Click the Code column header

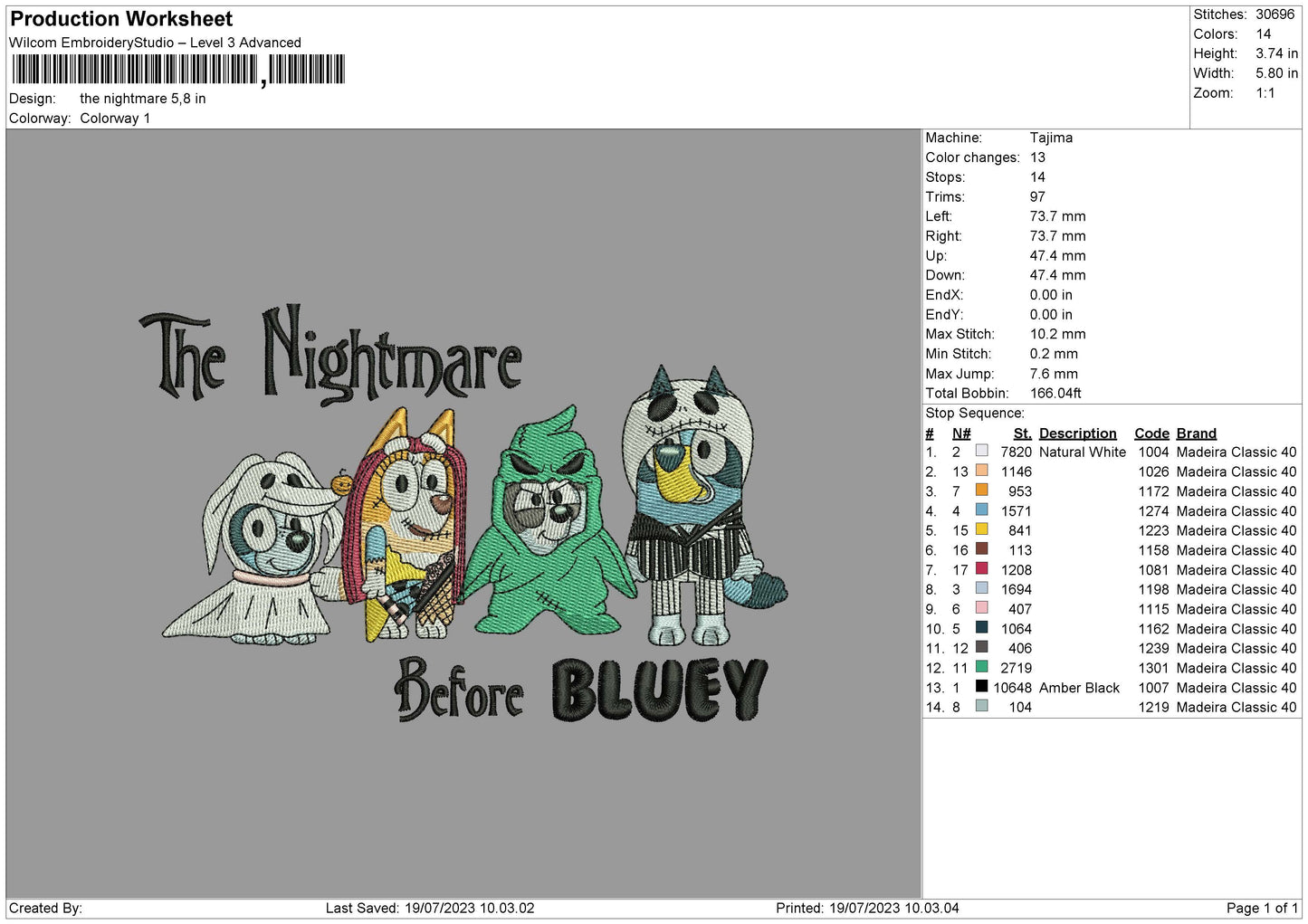pyautogui.click(x=1151, y=433)
